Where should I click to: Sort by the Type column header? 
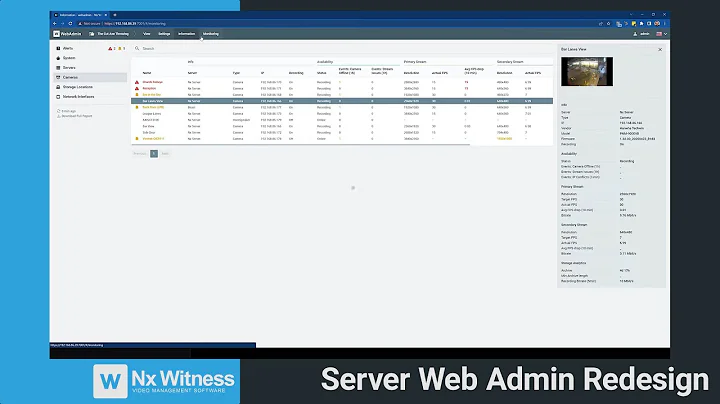tap(236, 73)
